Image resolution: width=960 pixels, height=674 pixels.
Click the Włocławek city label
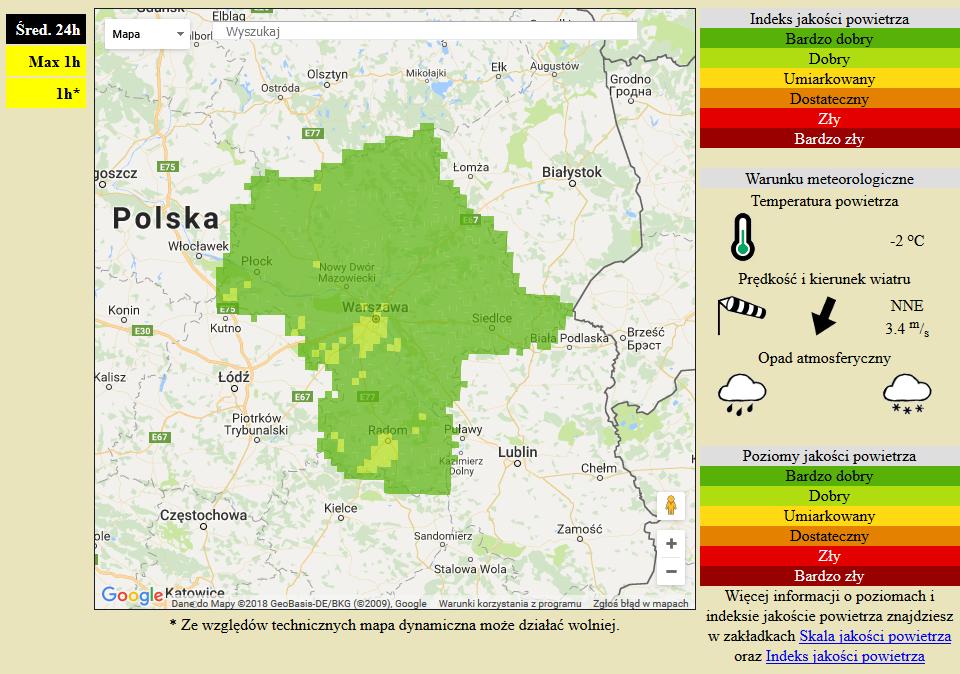click(x=198, y=246)
